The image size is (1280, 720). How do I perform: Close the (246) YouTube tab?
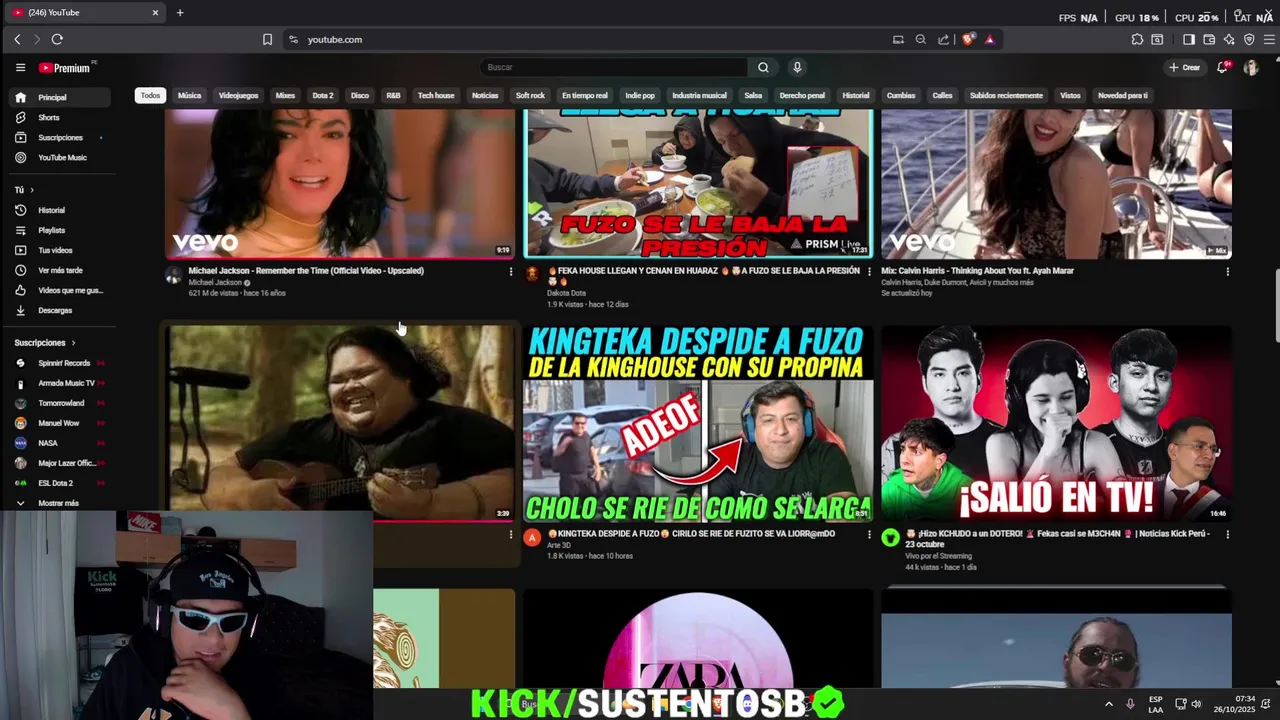[x=155, y=12]
